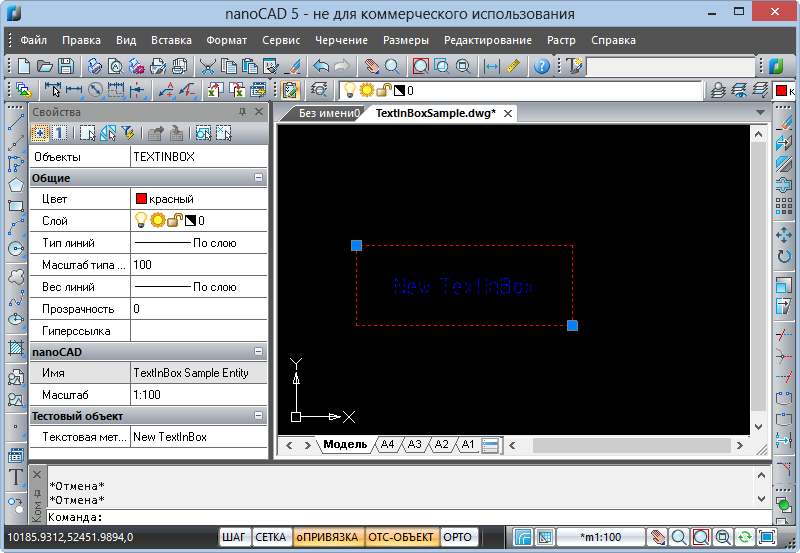This screenshot has height=553, width=800.
Task: Click the Undo arrow icon
Action: tap(321, 66)
